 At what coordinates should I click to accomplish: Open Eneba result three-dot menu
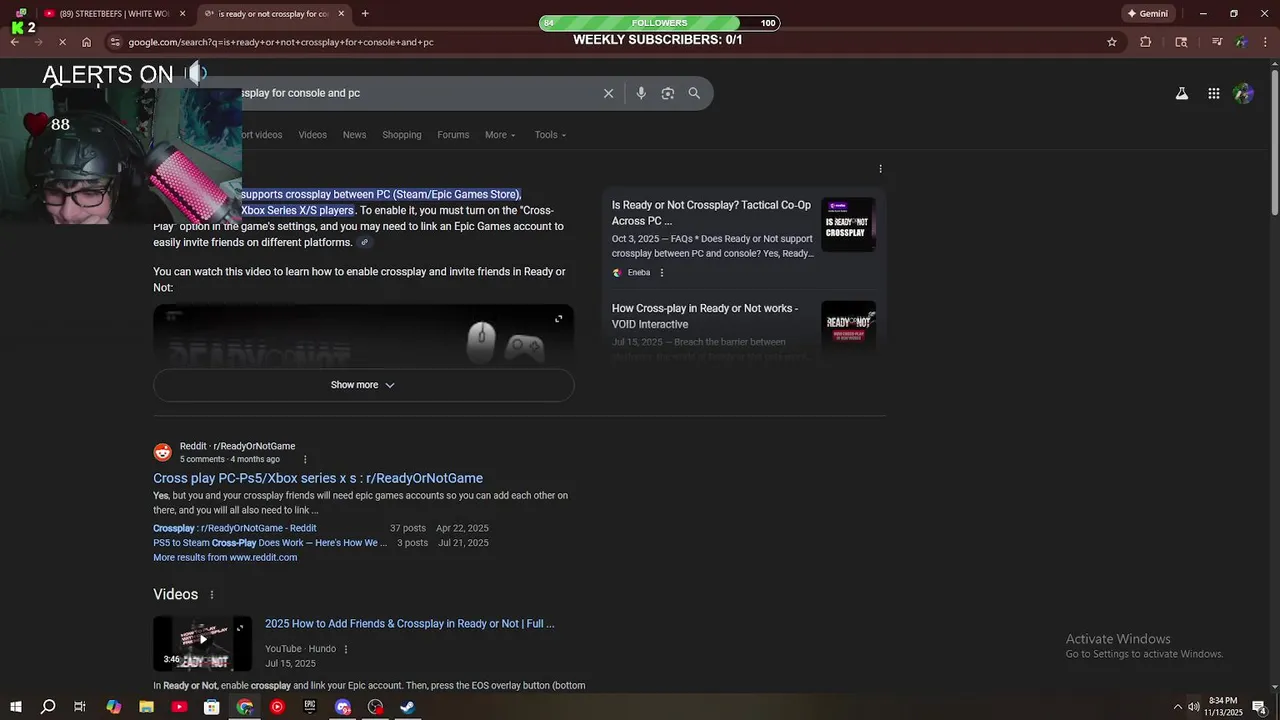click(x=662, y=273)
